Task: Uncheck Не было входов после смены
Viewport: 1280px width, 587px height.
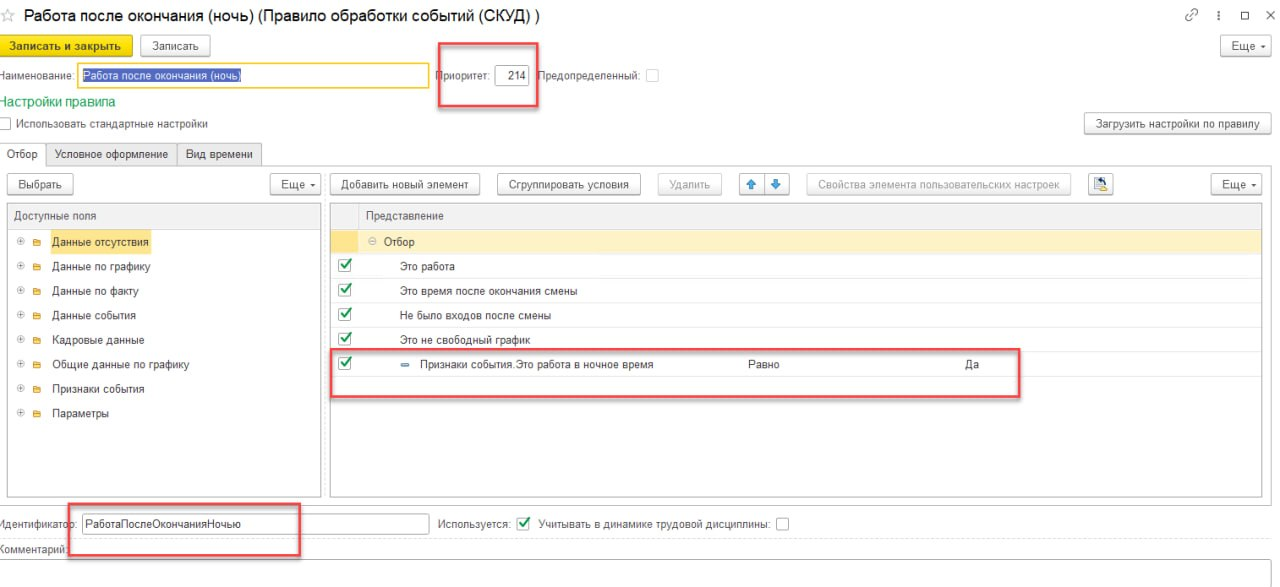Action: [346, 314]
